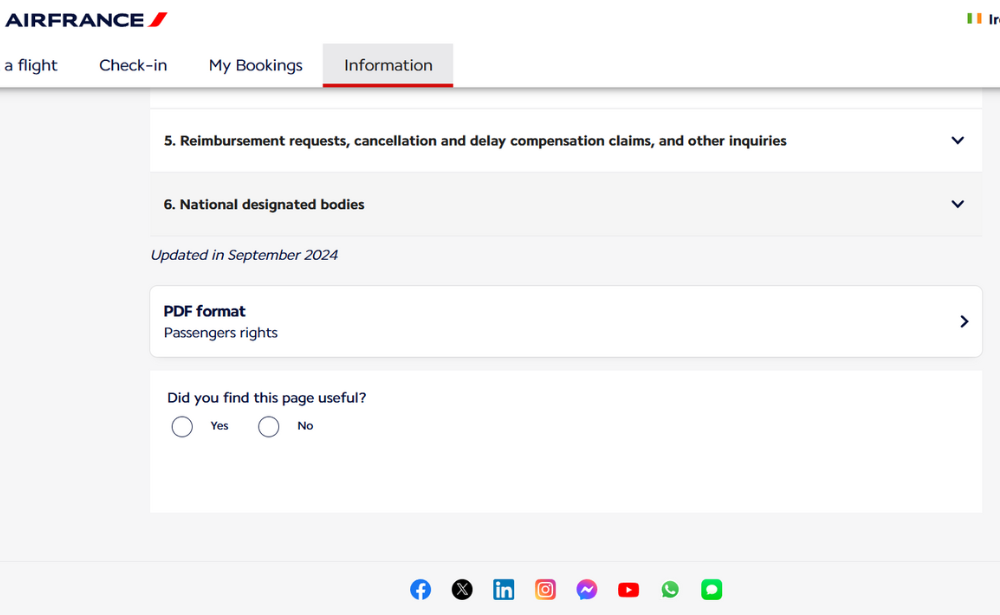Click the arrow on PDF format card

(964, 321)
